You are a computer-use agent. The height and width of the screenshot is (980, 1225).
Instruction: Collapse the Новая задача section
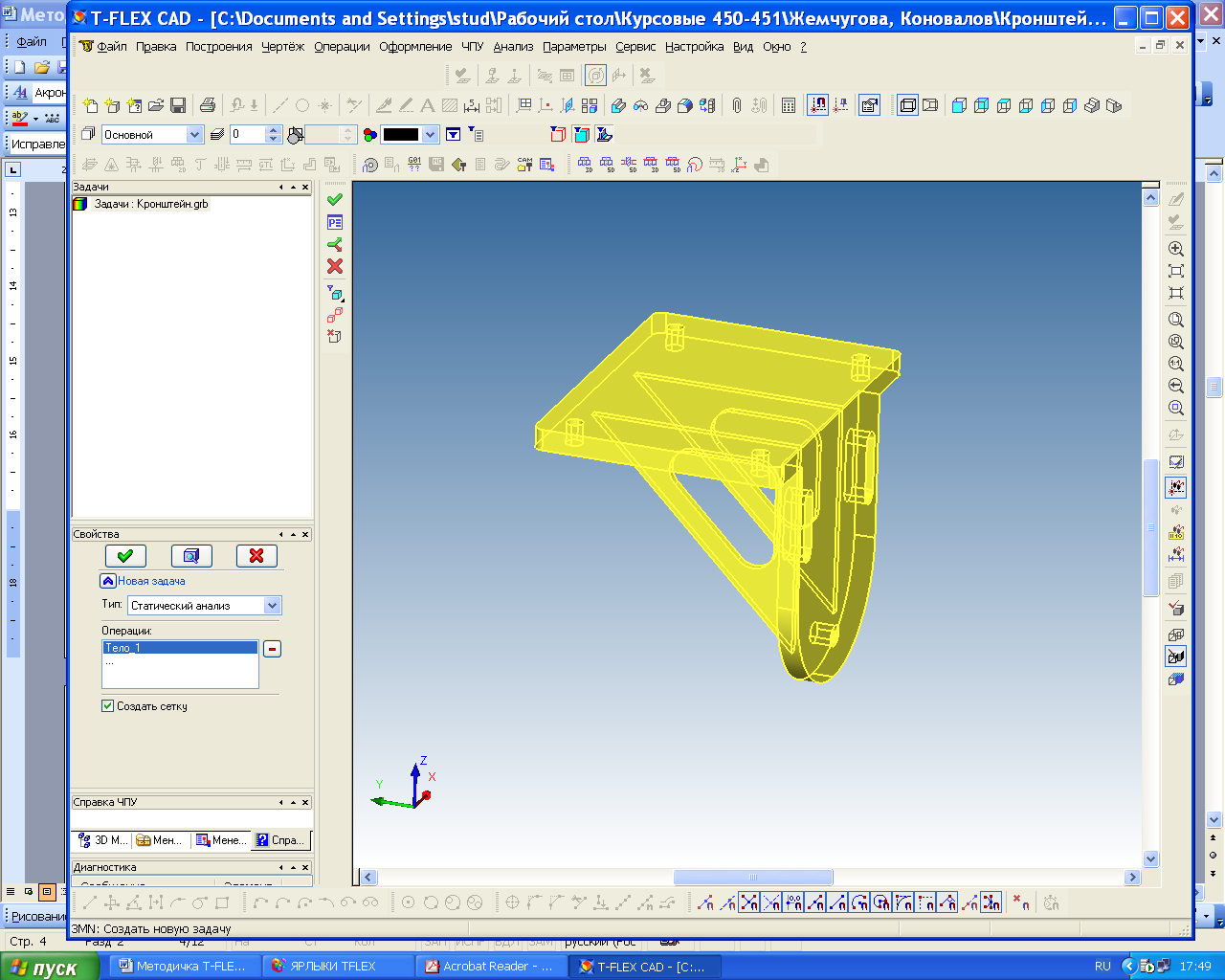(108, 581)
